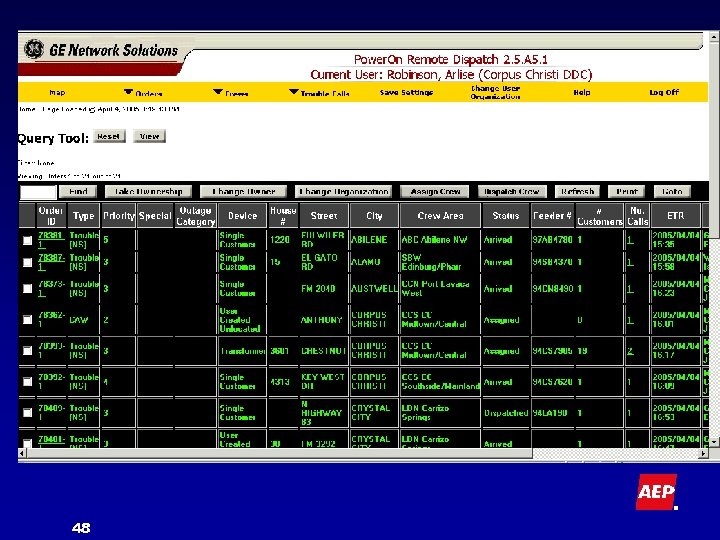The width and height of the screenshot is (720, 540).
Task: Check the box for order 78381-1
Action: [28, 240]
